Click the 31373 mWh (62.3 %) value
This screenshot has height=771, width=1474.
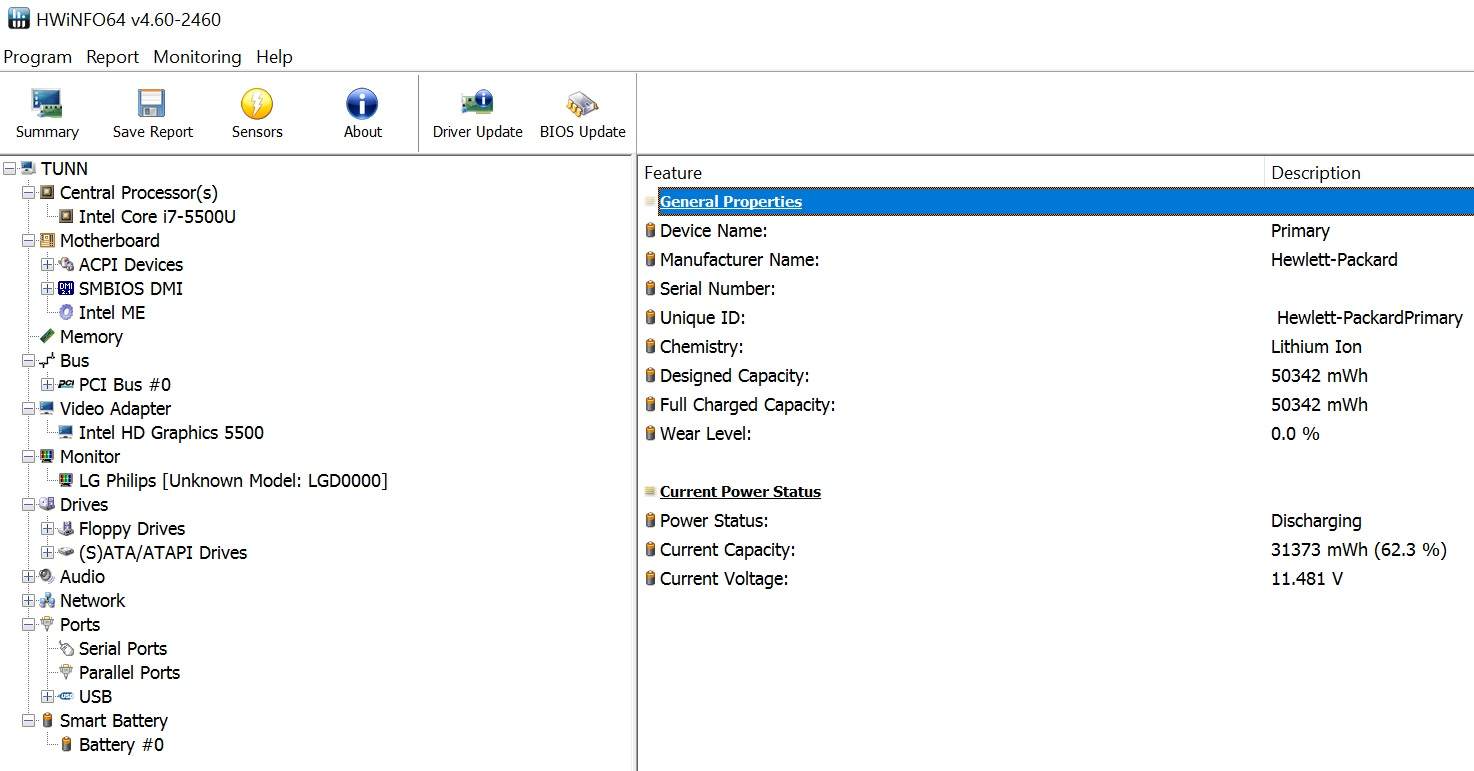(1358, 549)
